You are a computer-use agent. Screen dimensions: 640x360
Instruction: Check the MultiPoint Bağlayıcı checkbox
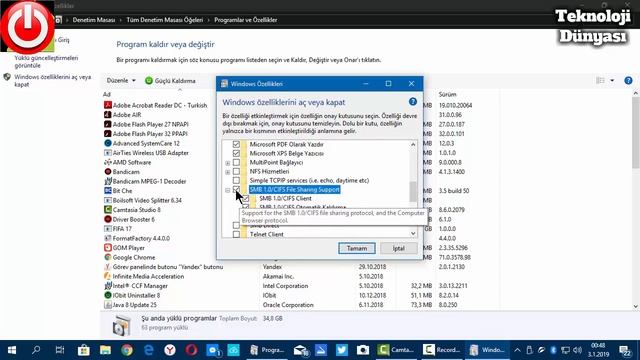click(236, 162)
